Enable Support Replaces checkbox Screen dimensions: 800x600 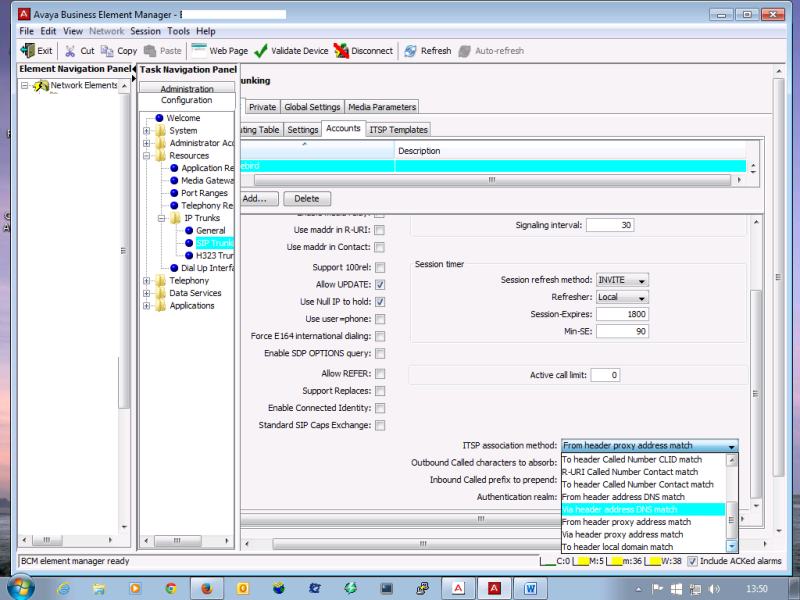(380, 391)
